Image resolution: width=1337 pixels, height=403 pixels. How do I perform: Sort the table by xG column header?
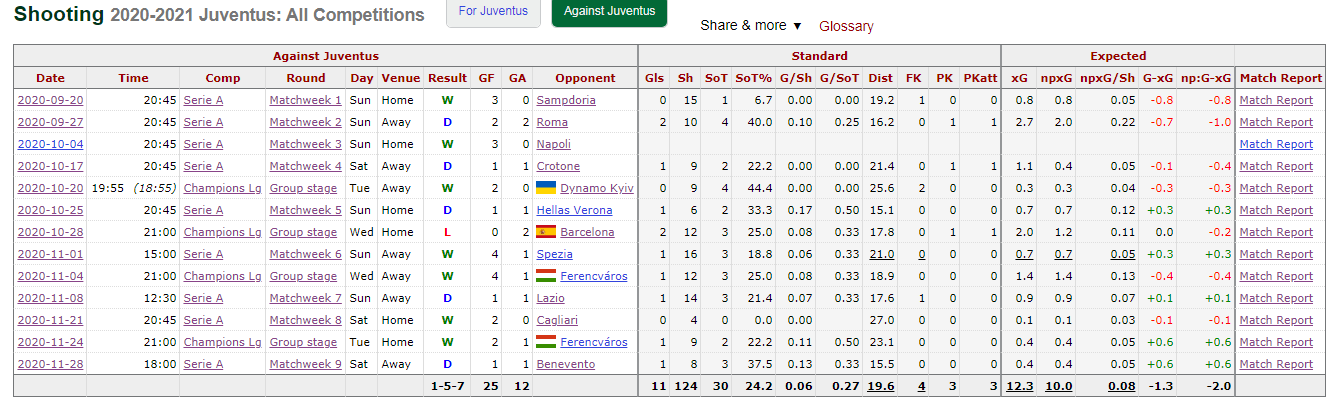click(1019, 78)
